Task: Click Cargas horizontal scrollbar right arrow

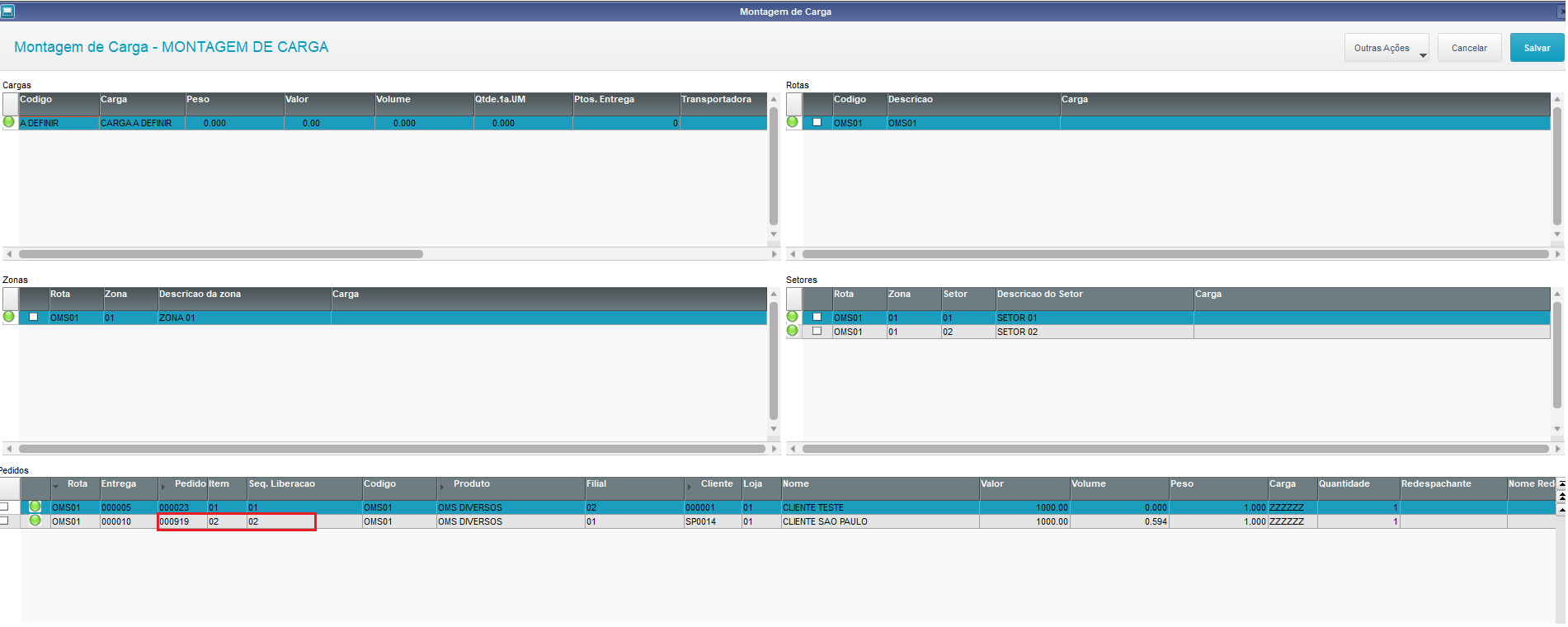Action: point(775,254)
